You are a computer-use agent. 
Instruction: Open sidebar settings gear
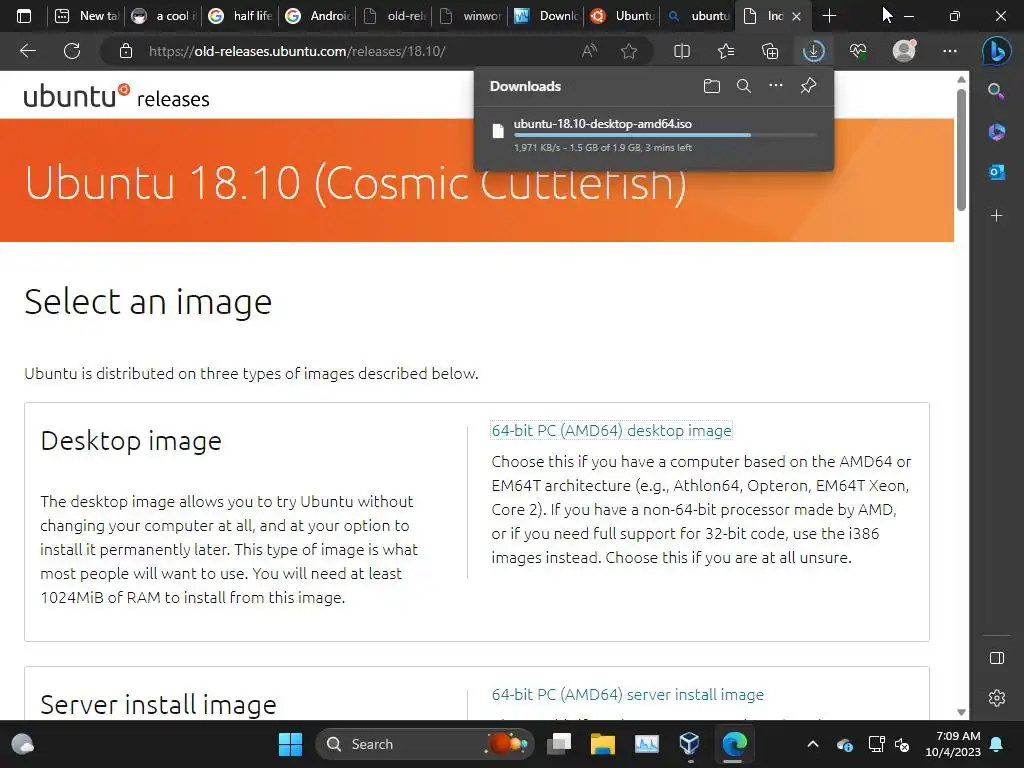997,697
